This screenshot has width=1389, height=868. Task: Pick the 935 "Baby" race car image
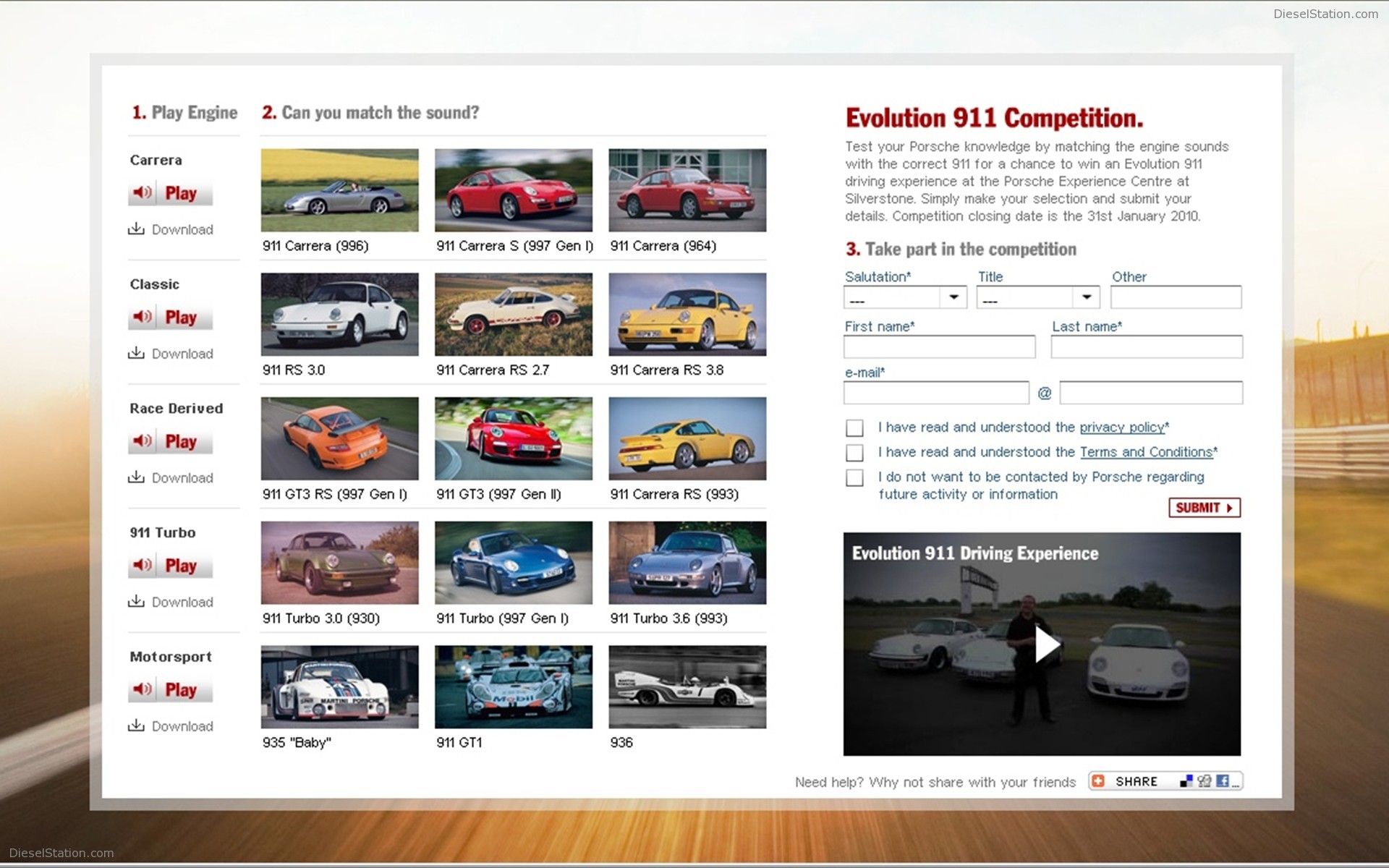tap(340, 687)
